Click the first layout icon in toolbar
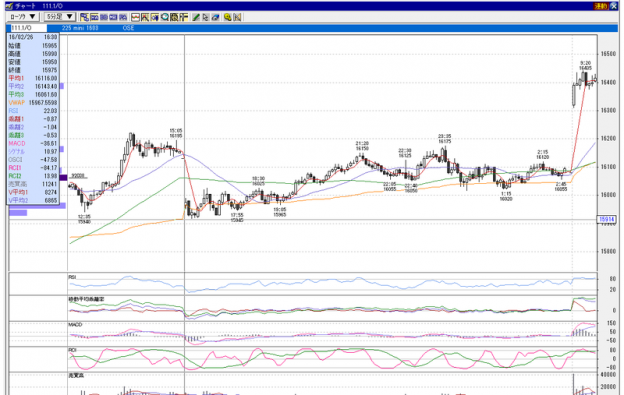This screenshot has height=395, width=624. click(84, 17)
